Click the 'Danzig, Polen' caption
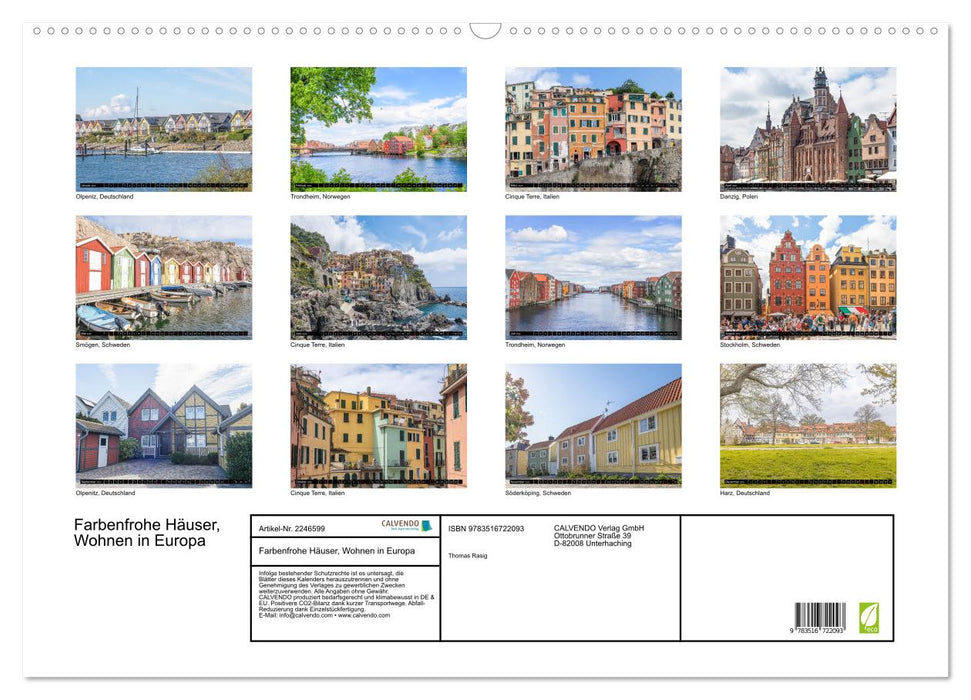This screenshot has height=700, width=971. 739,197
